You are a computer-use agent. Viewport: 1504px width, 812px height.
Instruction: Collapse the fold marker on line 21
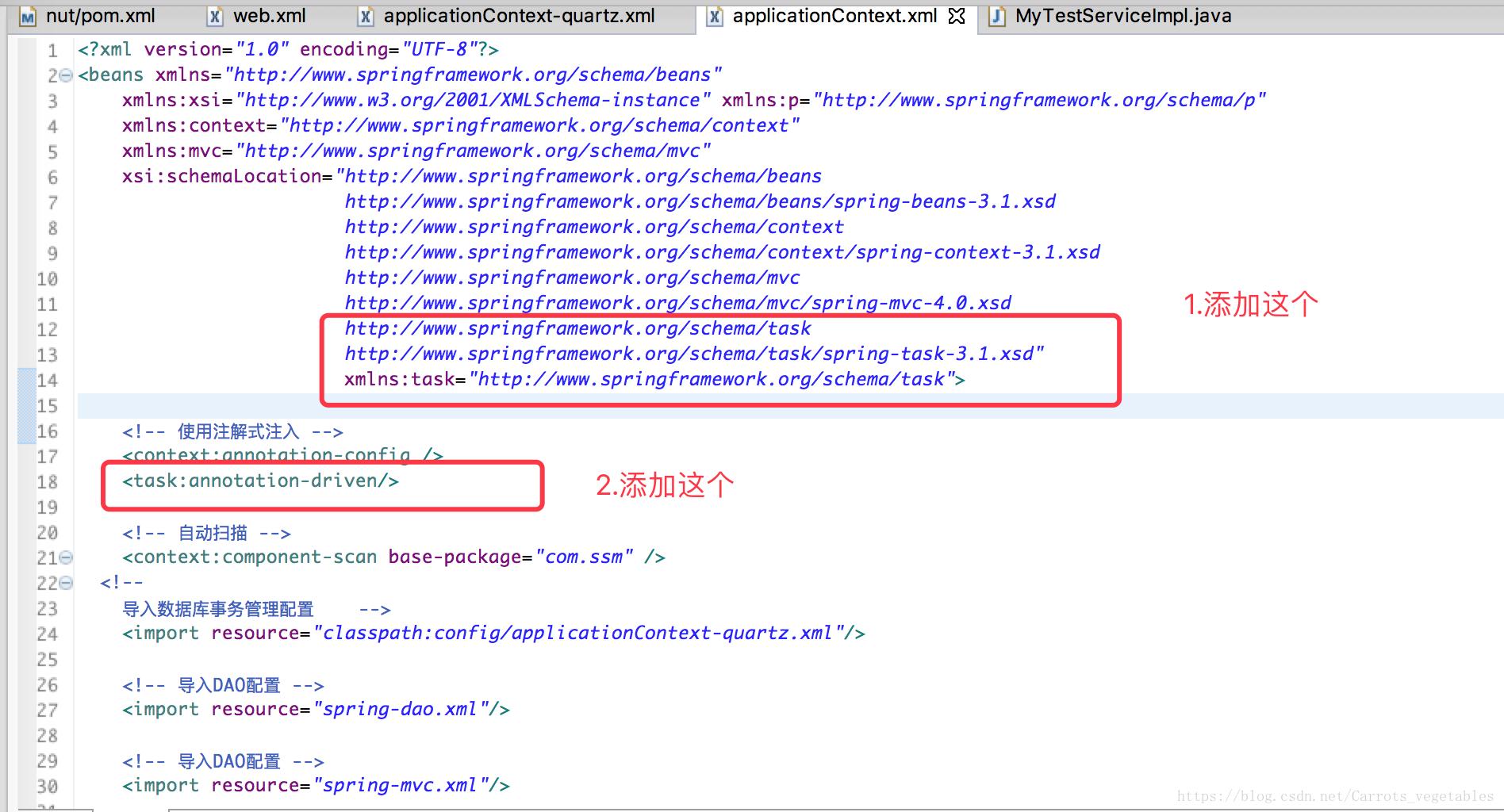pyautogui.click(x=67, y=557)
